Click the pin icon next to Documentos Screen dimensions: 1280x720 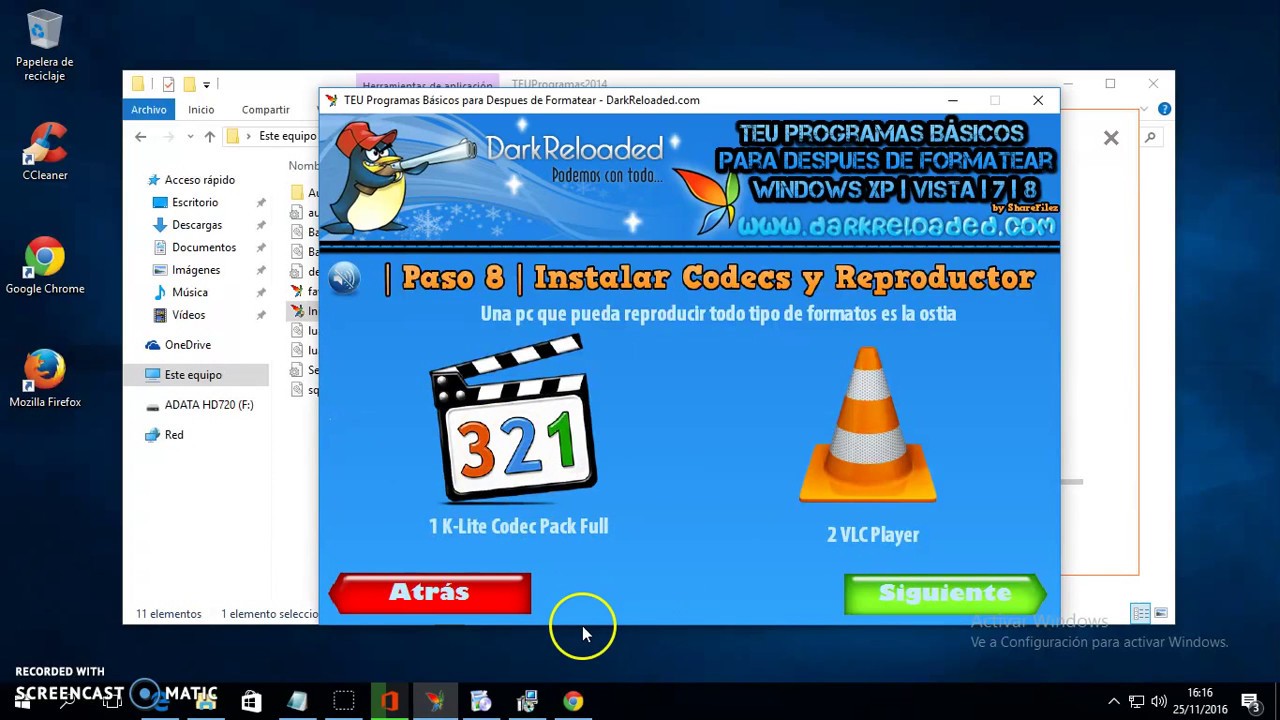(x=261, y=248)
